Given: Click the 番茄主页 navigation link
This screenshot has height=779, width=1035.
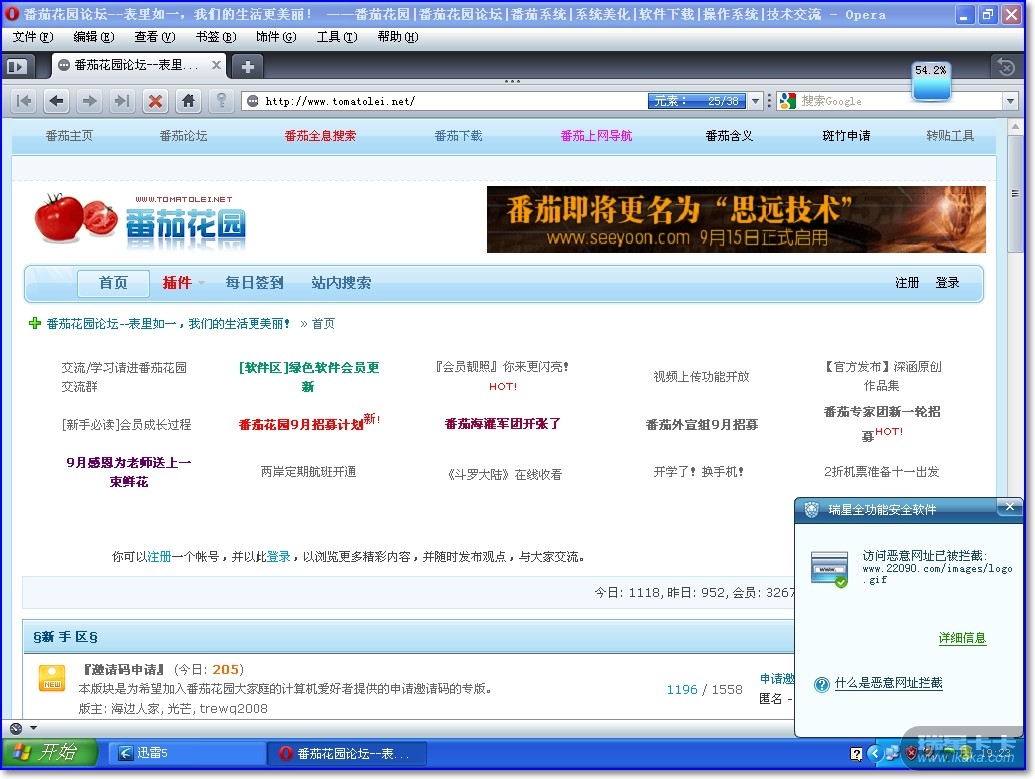Looking at the screenshot, I should 69,136.
